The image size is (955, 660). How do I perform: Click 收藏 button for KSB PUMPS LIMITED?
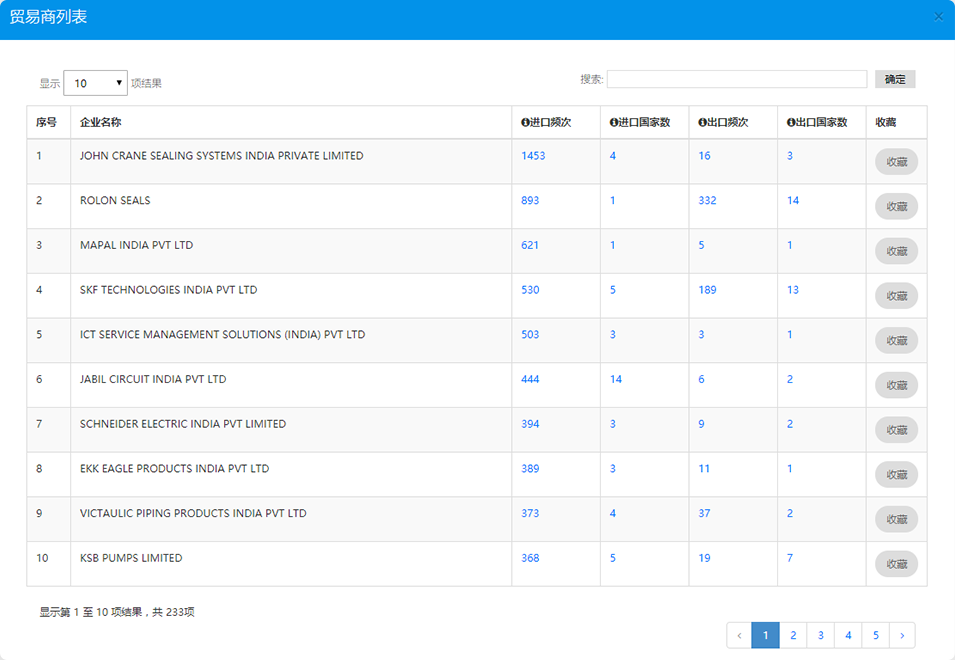click(x=897, y=564)
